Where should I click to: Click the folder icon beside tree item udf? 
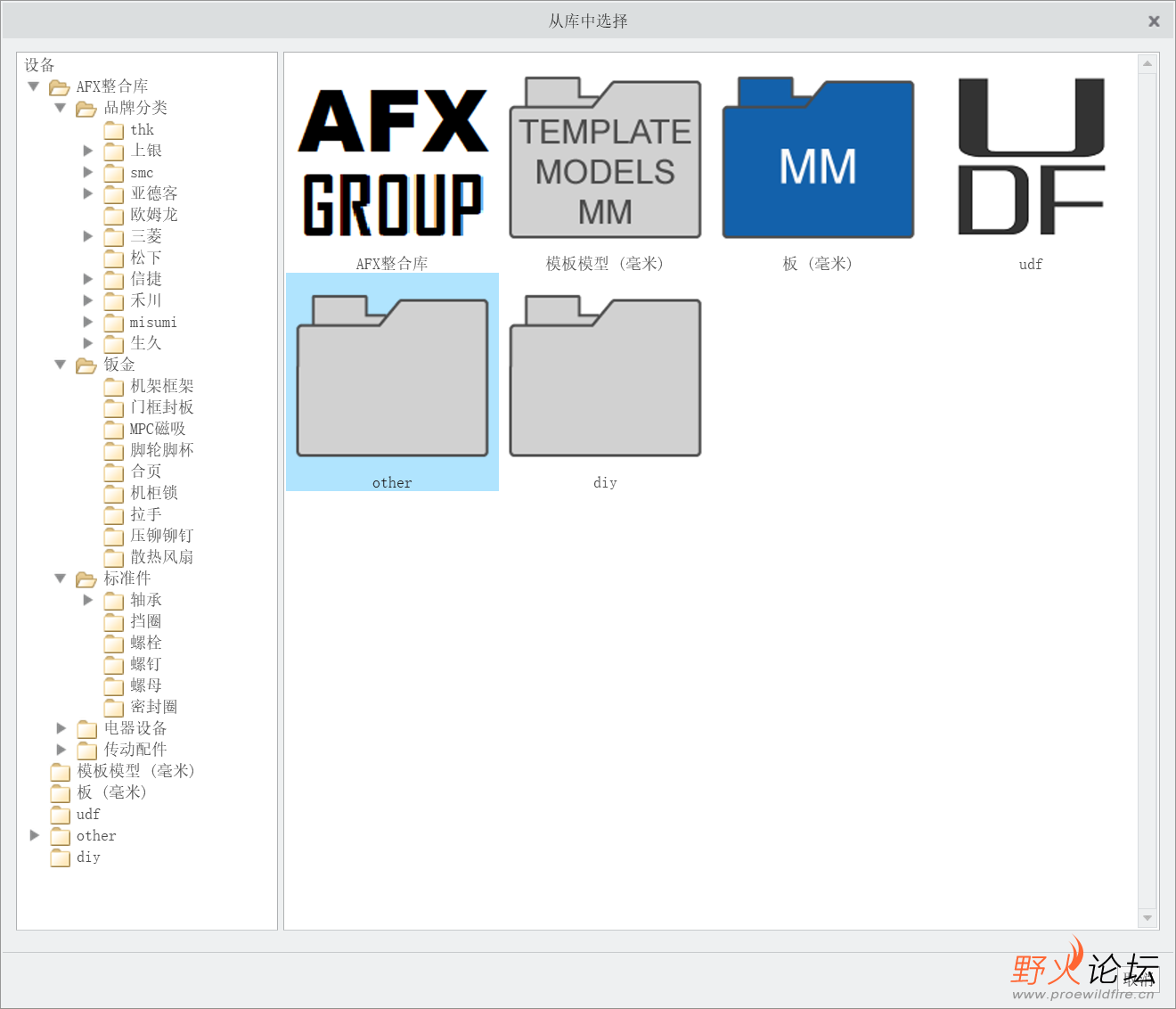pos(60,815)
